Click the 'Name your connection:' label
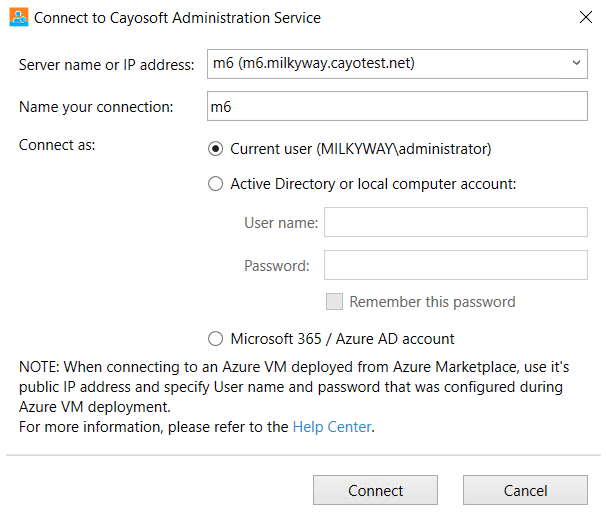The image size is (606, 521). click(96, 107)
